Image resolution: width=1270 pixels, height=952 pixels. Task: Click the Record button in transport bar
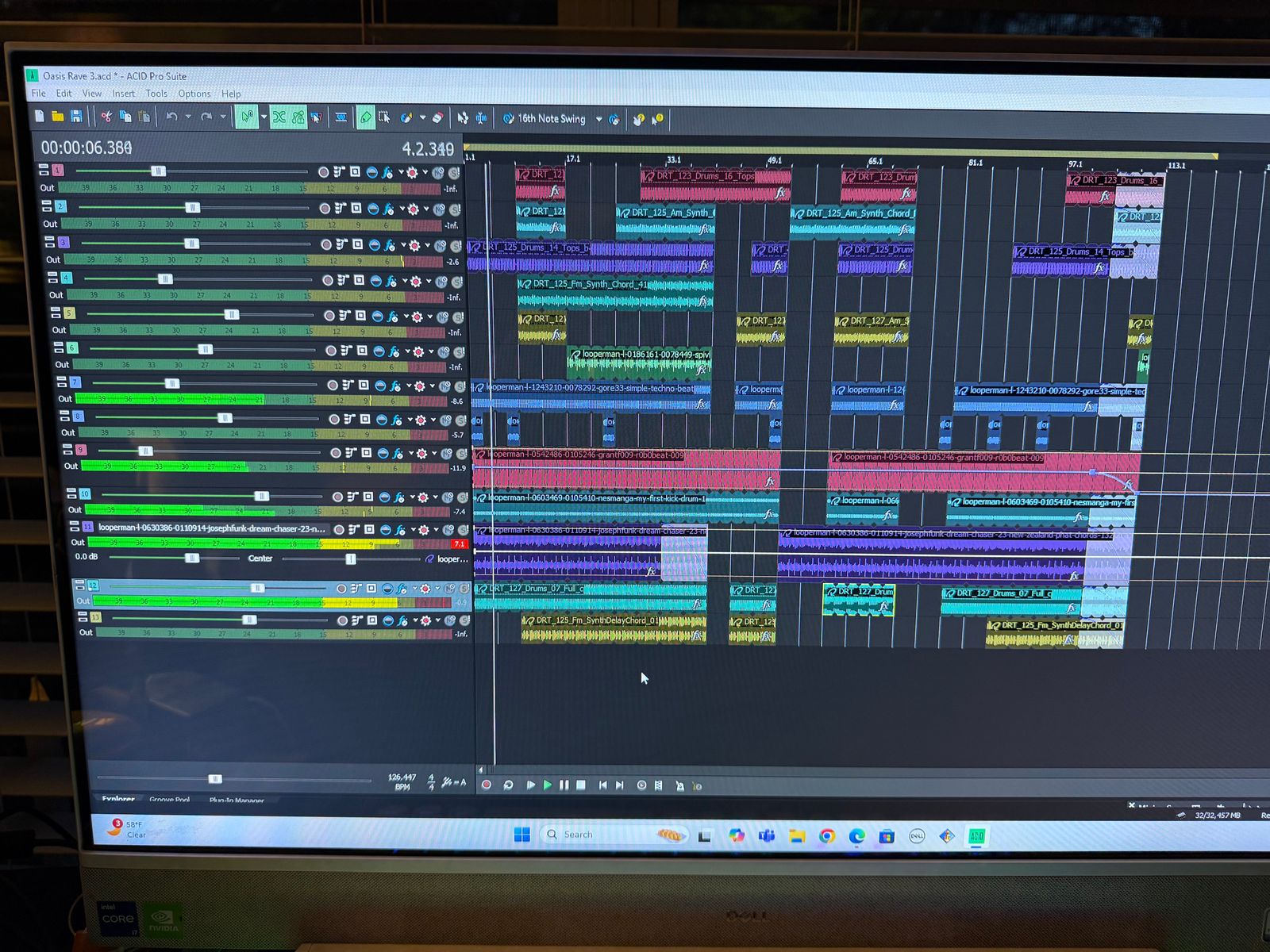(487, 785)
